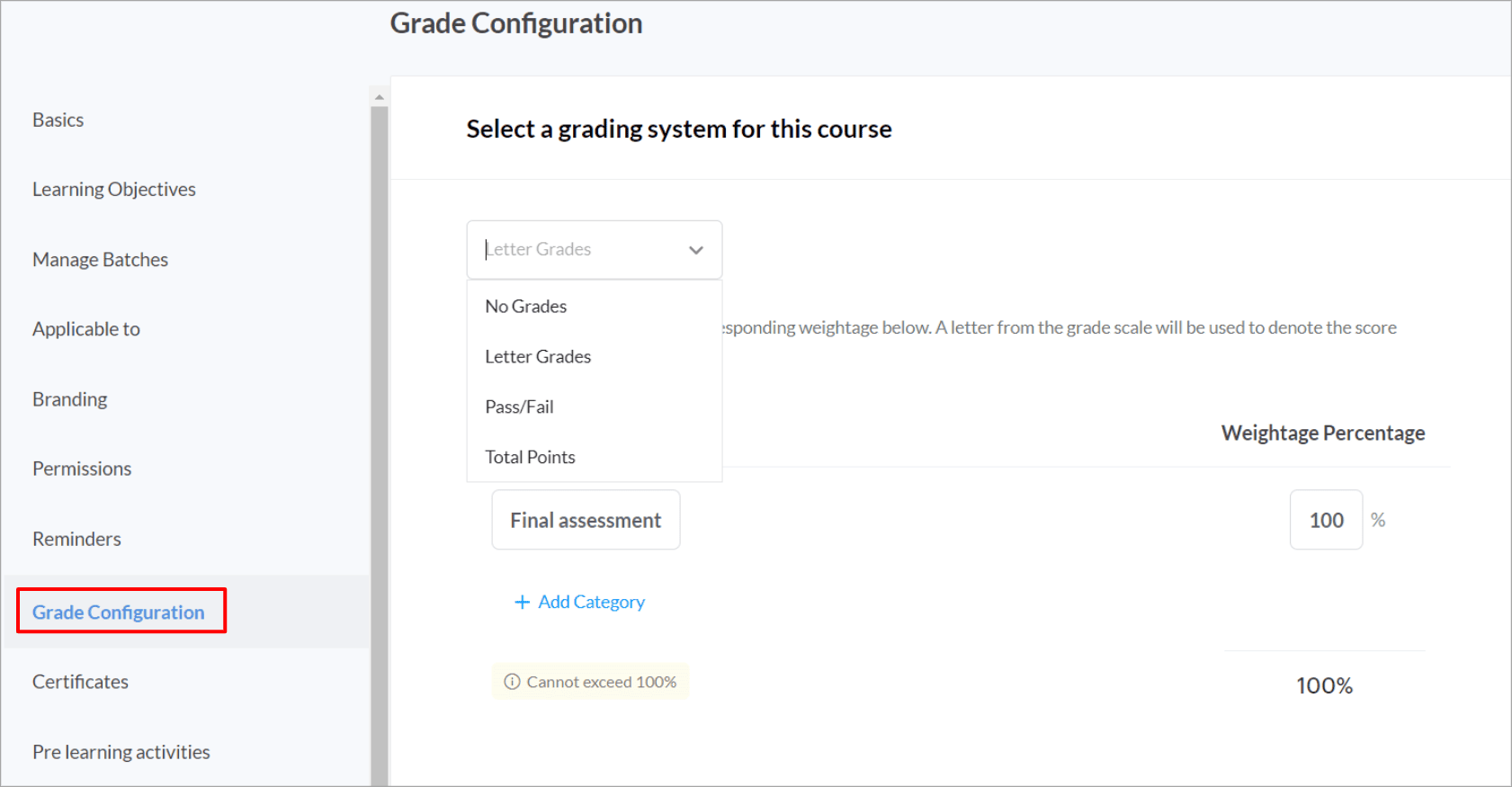Select Total Points grading option
The height and width of the screenshot is (787, 1512).
point(530,458)
